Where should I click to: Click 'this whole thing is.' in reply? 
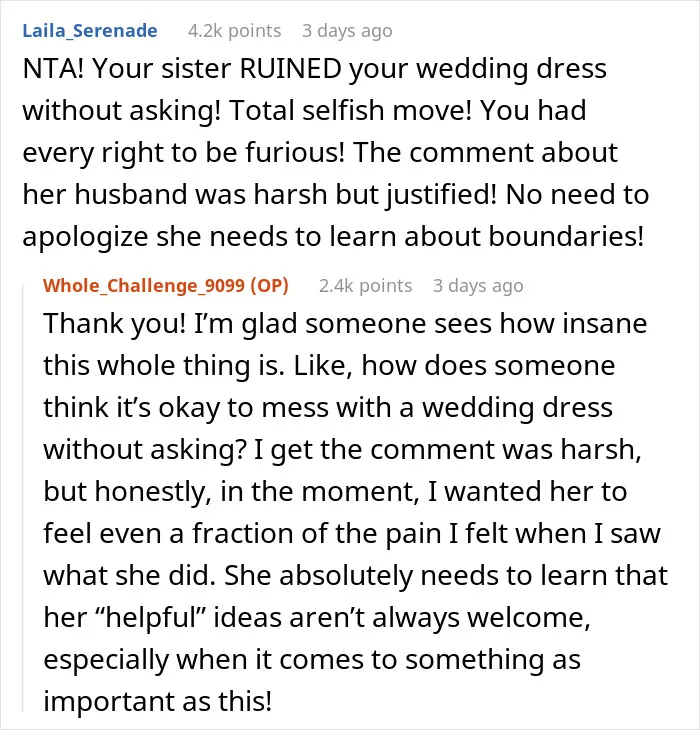(164, 365)
